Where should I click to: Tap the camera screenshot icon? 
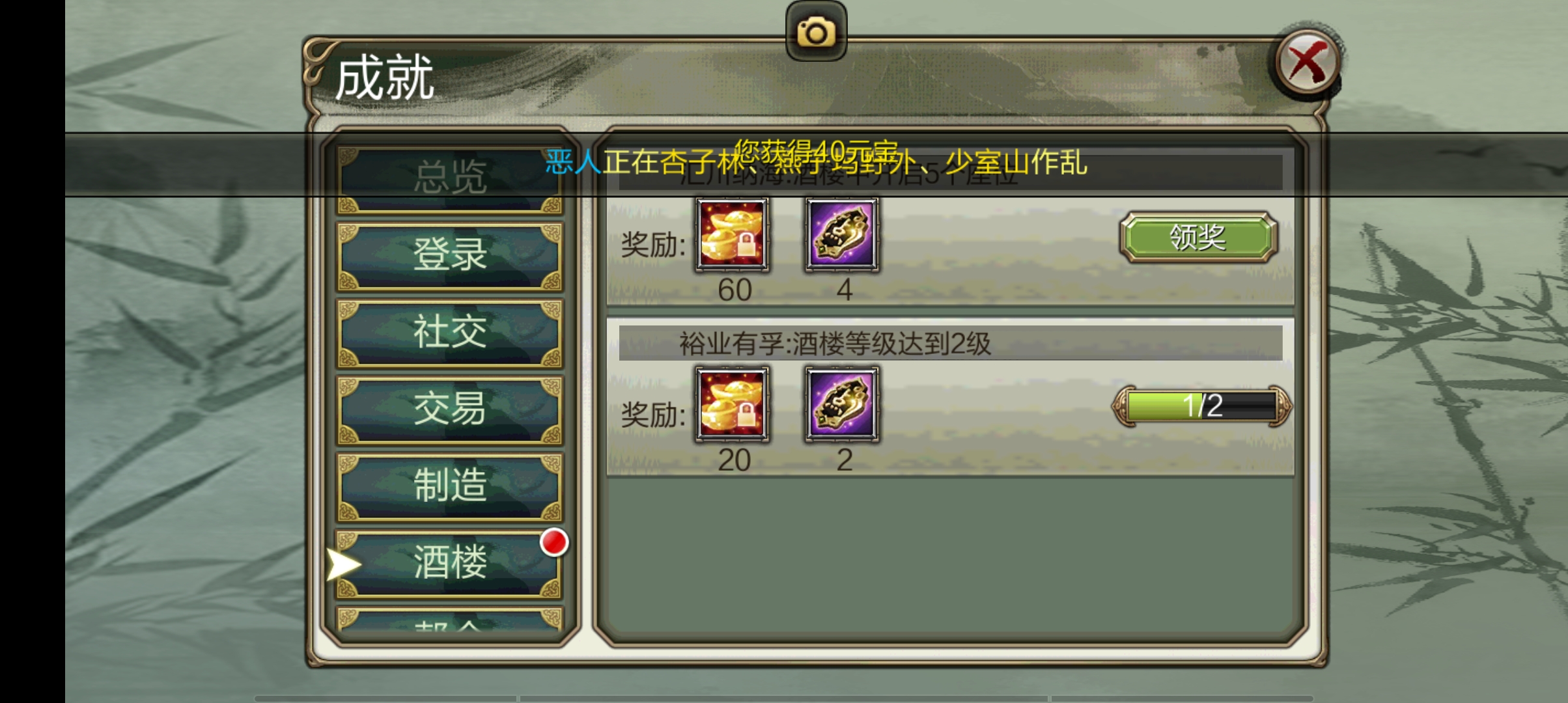tap(816, 31)
